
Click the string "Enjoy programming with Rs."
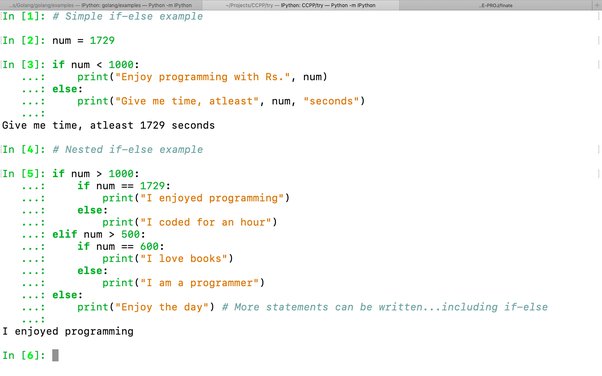[x=203, y=77]
